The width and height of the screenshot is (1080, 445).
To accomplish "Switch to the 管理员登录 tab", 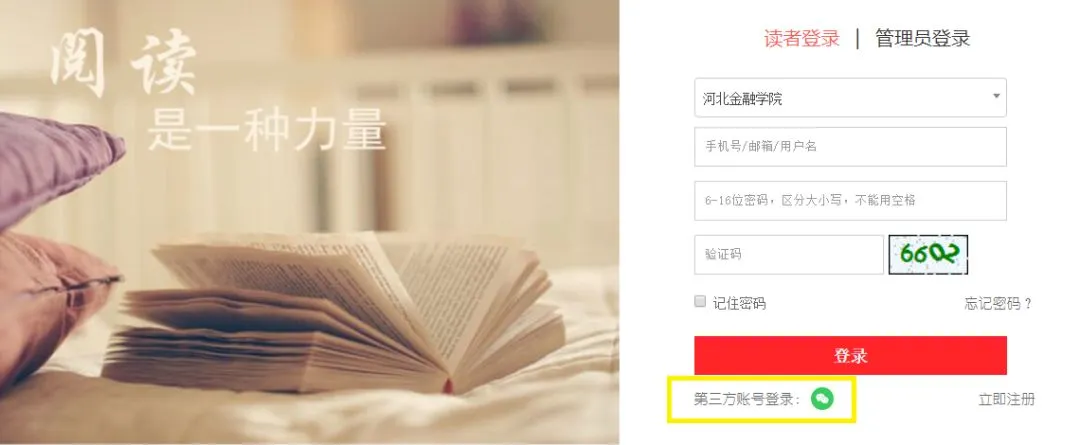I will click(x=922, y=39).
